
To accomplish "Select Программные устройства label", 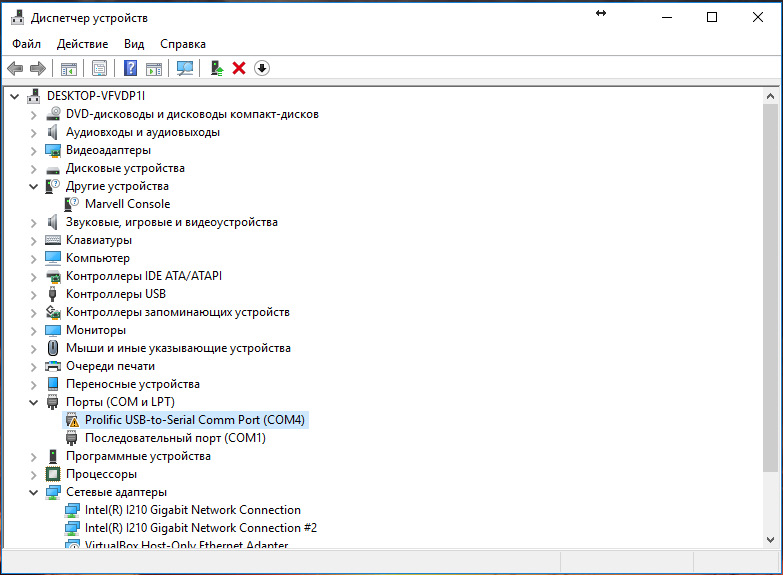I will pyautogui.click(x=138, y=456).
